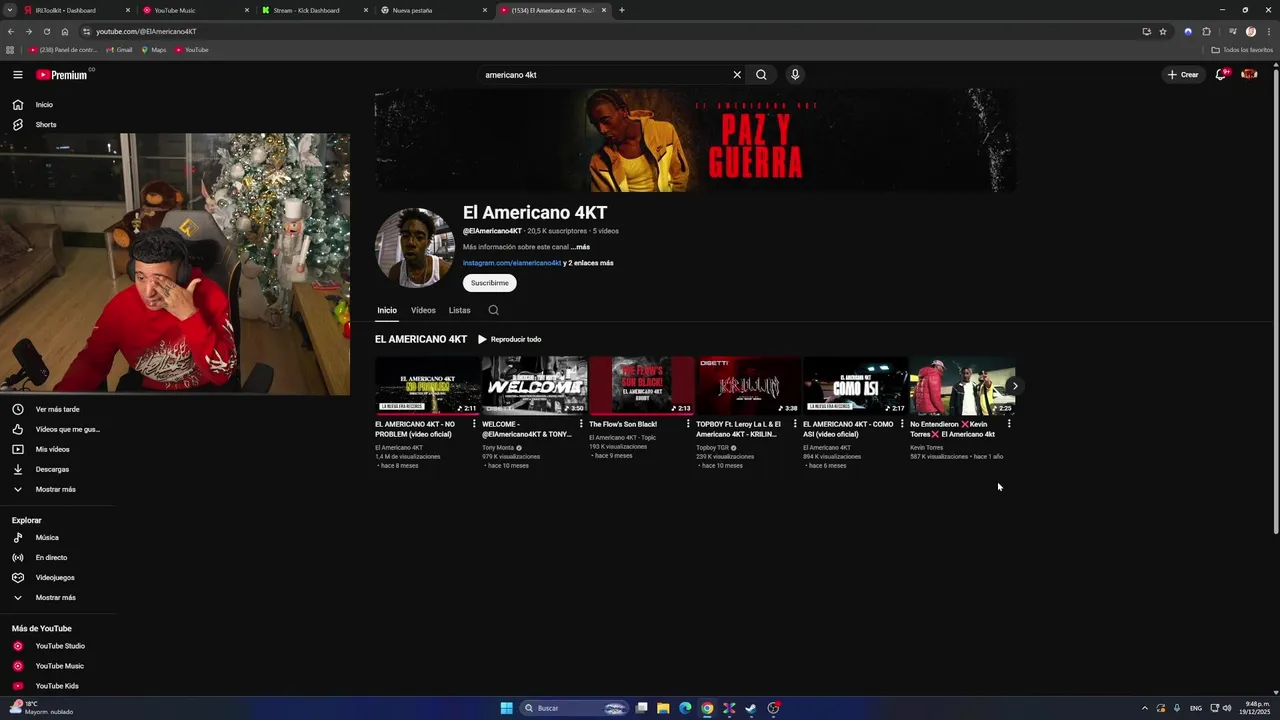Click the YouTube search input field

point(605,75)
